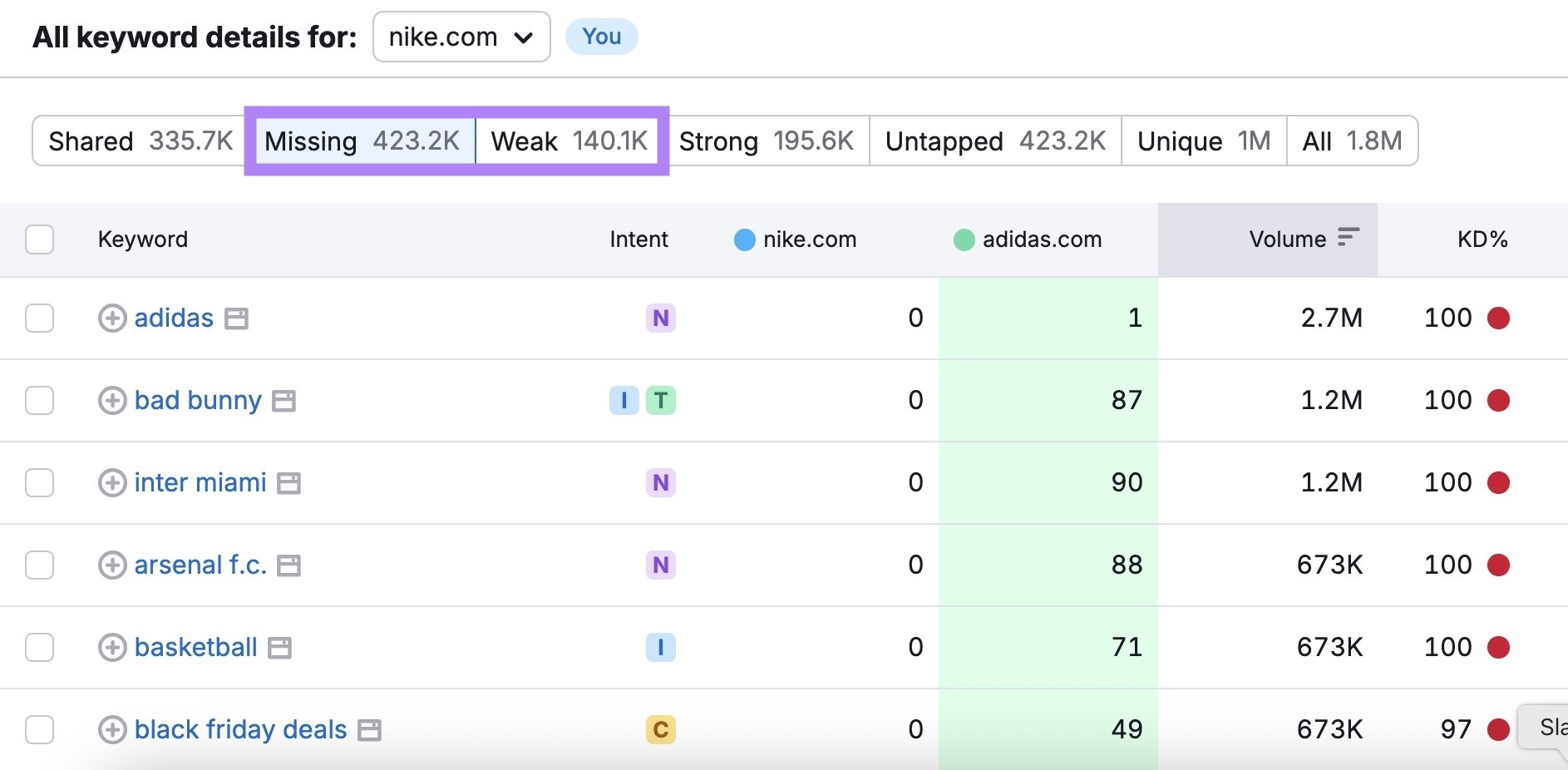This screenshot has width=1568, height=770.
Task: Check the select-all checkbox in table header
Action: pyautogui.click(x=39, y=239)
